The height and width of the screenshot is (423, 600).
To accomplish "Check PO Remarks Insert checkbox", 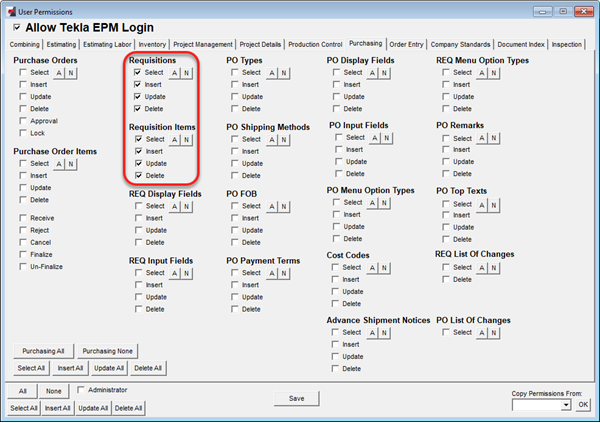I will [x=446, y=149].
